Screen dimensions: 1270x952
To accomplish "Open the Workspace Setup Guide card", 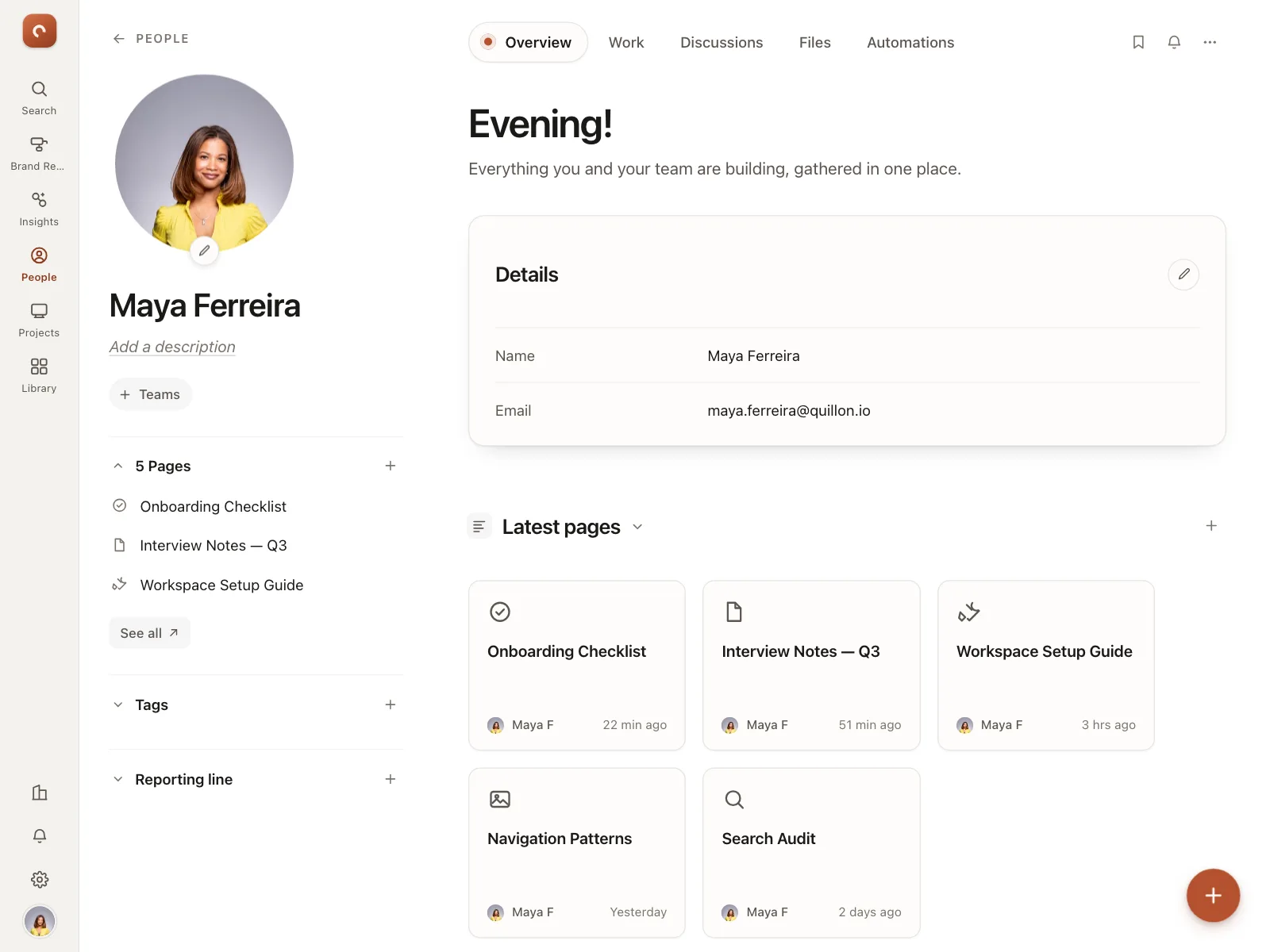I will [x=1045, y=666].
